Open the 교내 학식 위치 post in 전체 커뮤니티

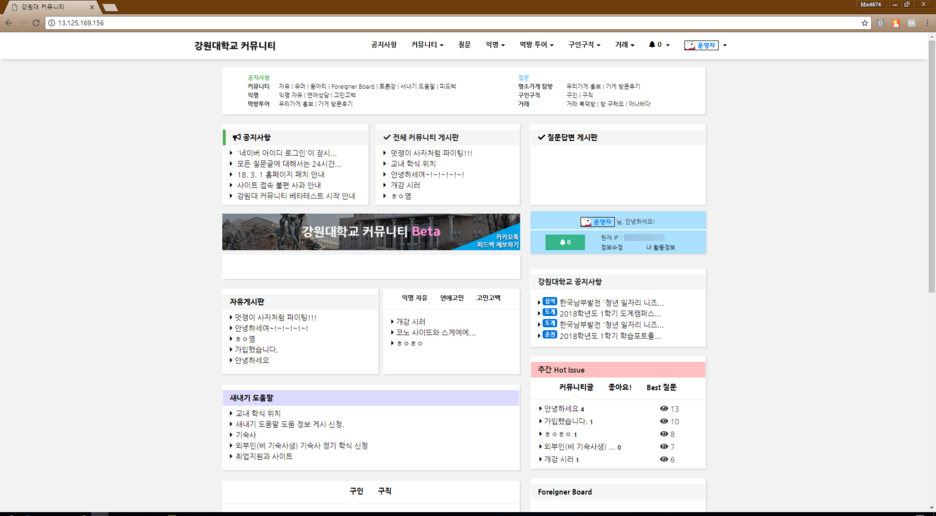413,164
